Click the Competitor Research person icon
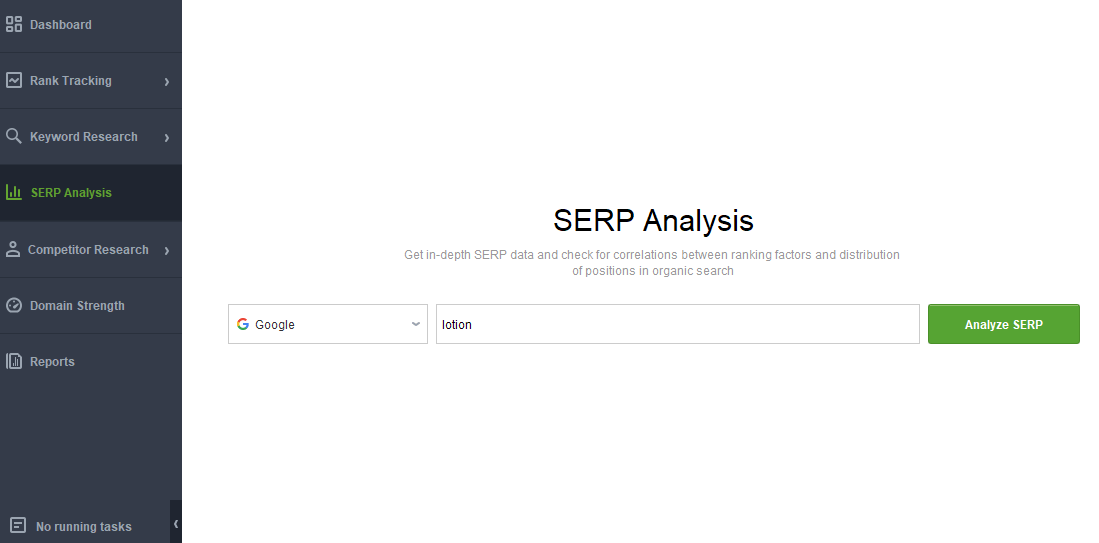This screenshot has height=543, width=1099. (13, 249)
